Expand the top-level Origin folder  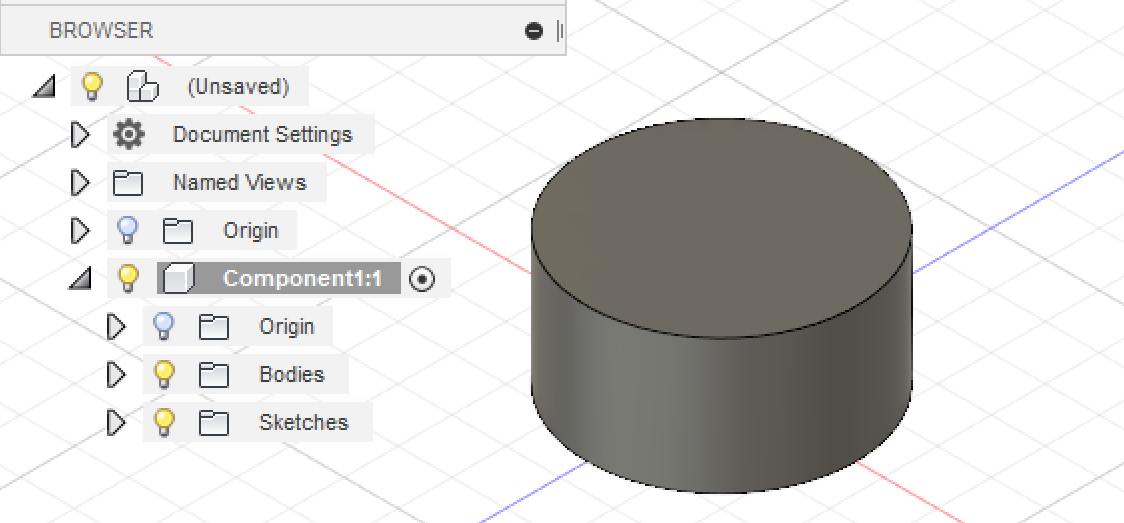point(80,231)
